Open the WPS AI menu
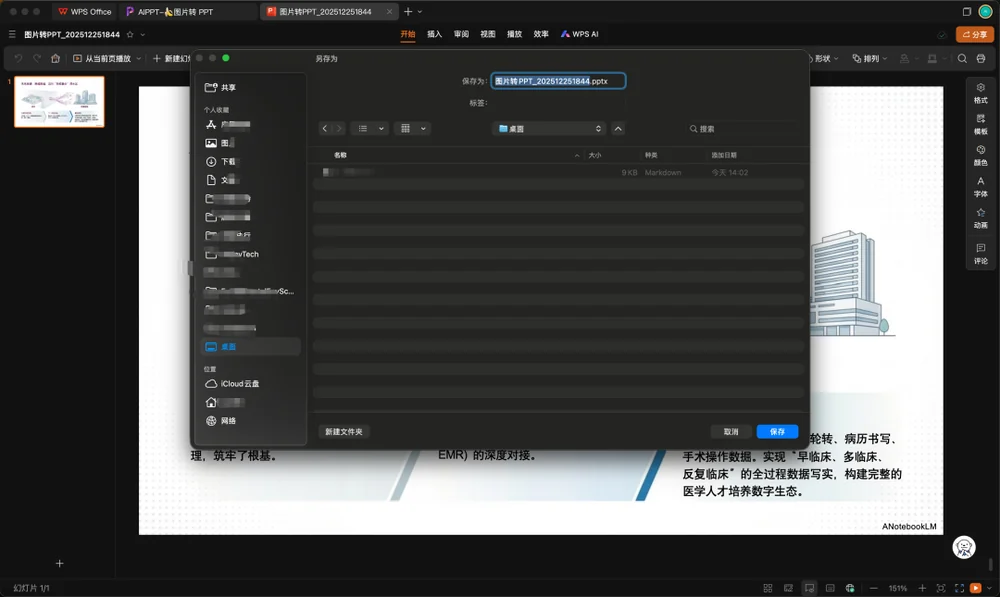The image size is (1000, 597). pos(580,34)
